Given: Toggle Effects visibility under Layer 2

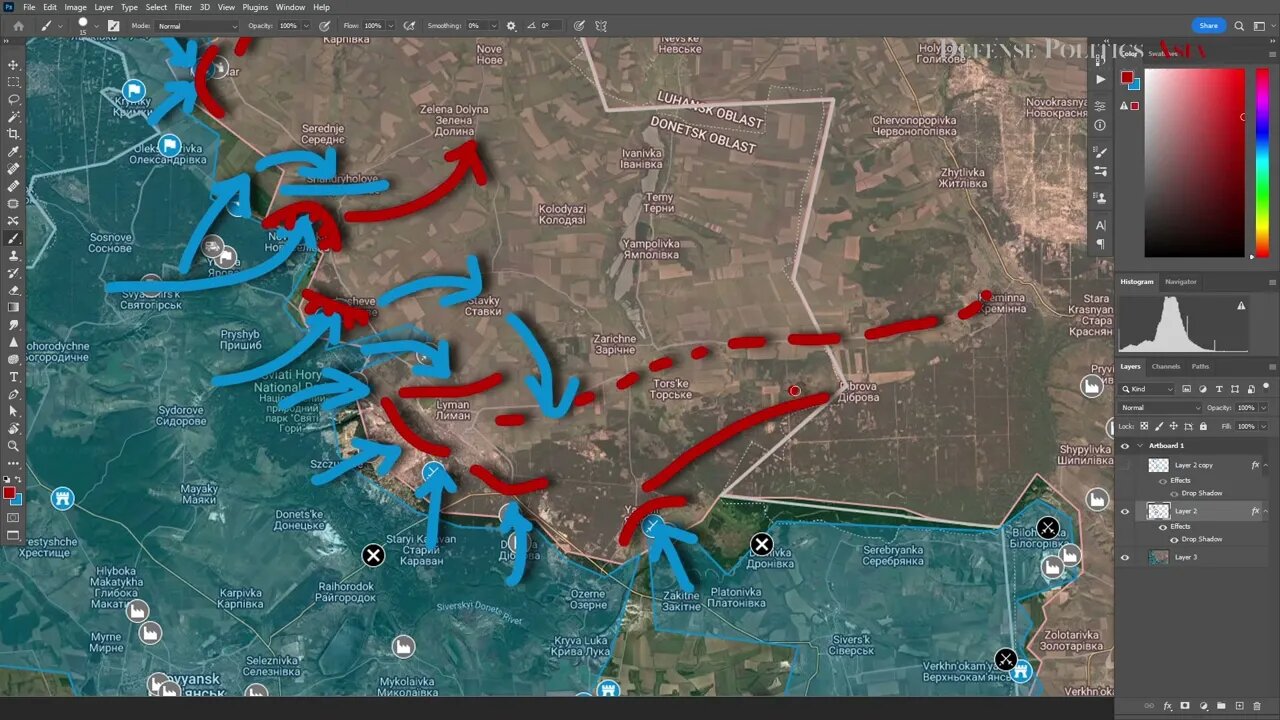Looking at the screenshot, I should [x=1163, y=526].
